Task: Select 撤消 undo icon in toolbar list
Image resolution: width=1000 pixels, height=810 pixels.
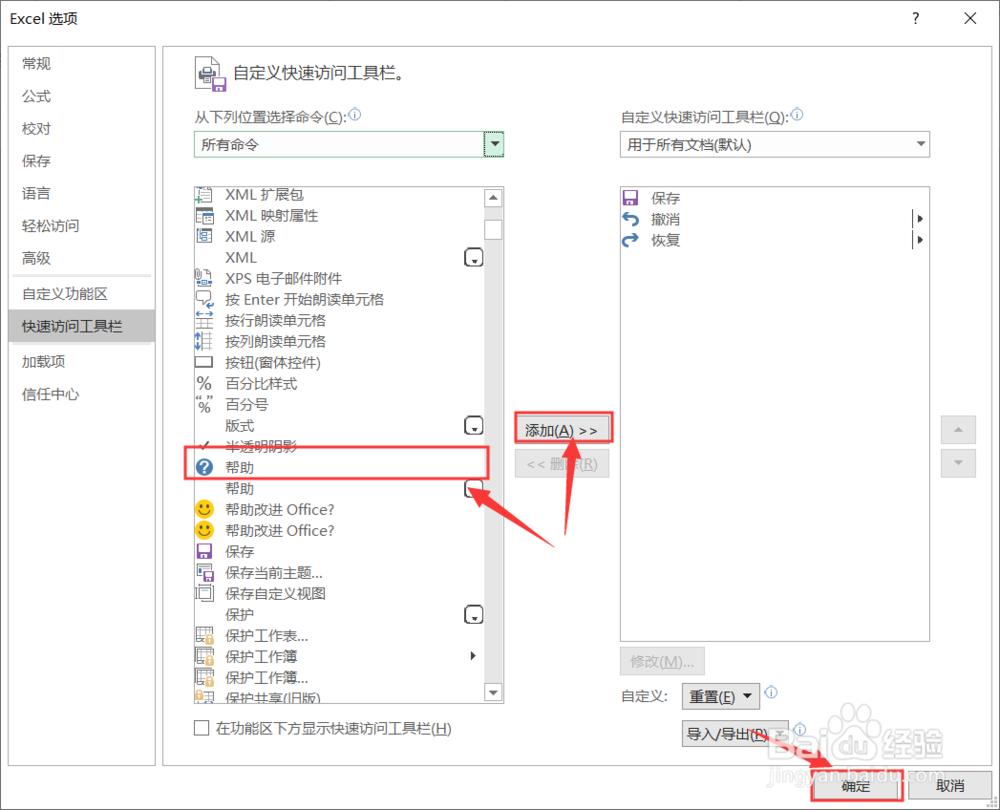Action: 630,219
